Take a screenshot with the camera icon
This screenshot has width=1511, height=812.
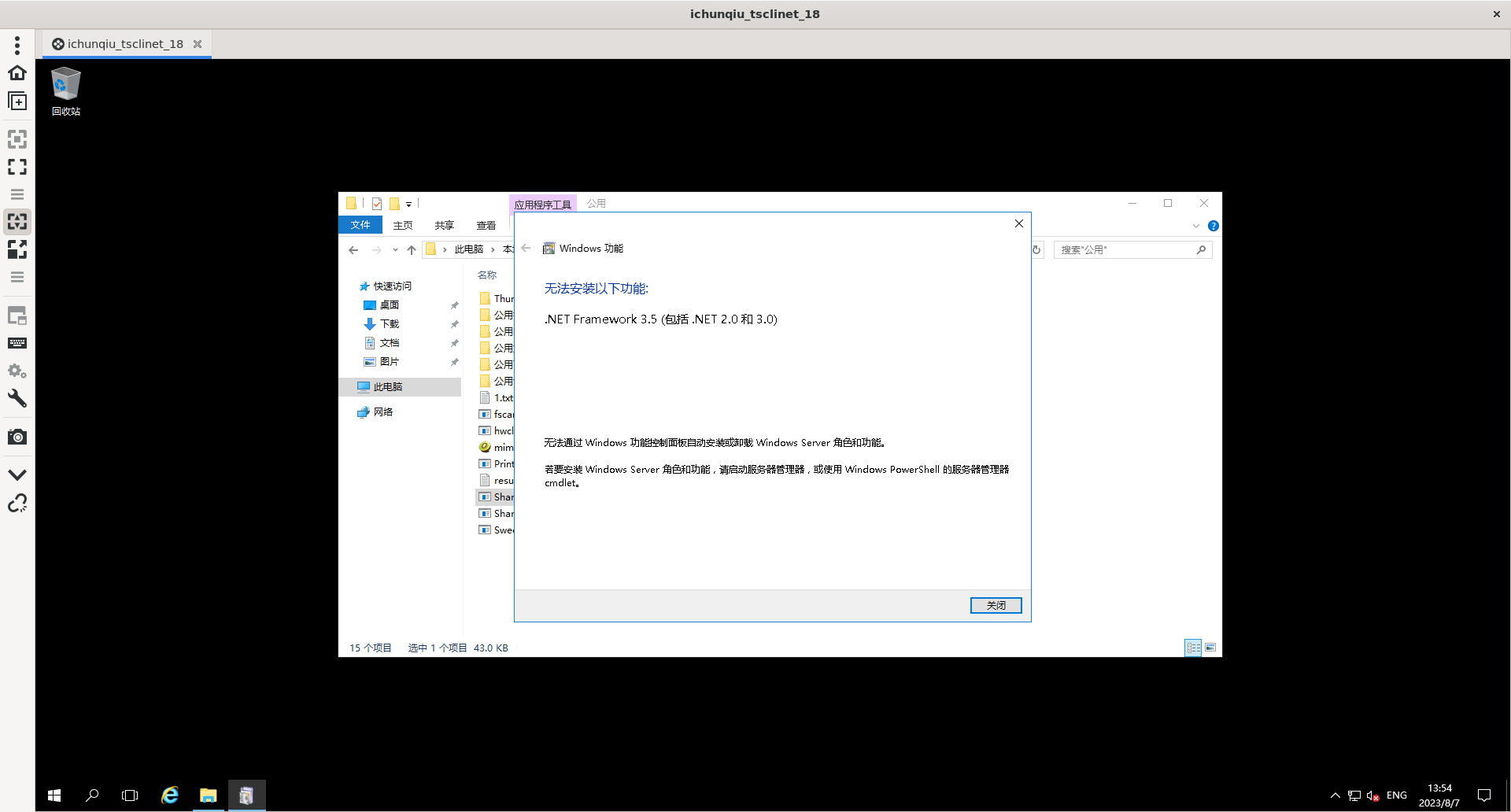tap(17, 437)
